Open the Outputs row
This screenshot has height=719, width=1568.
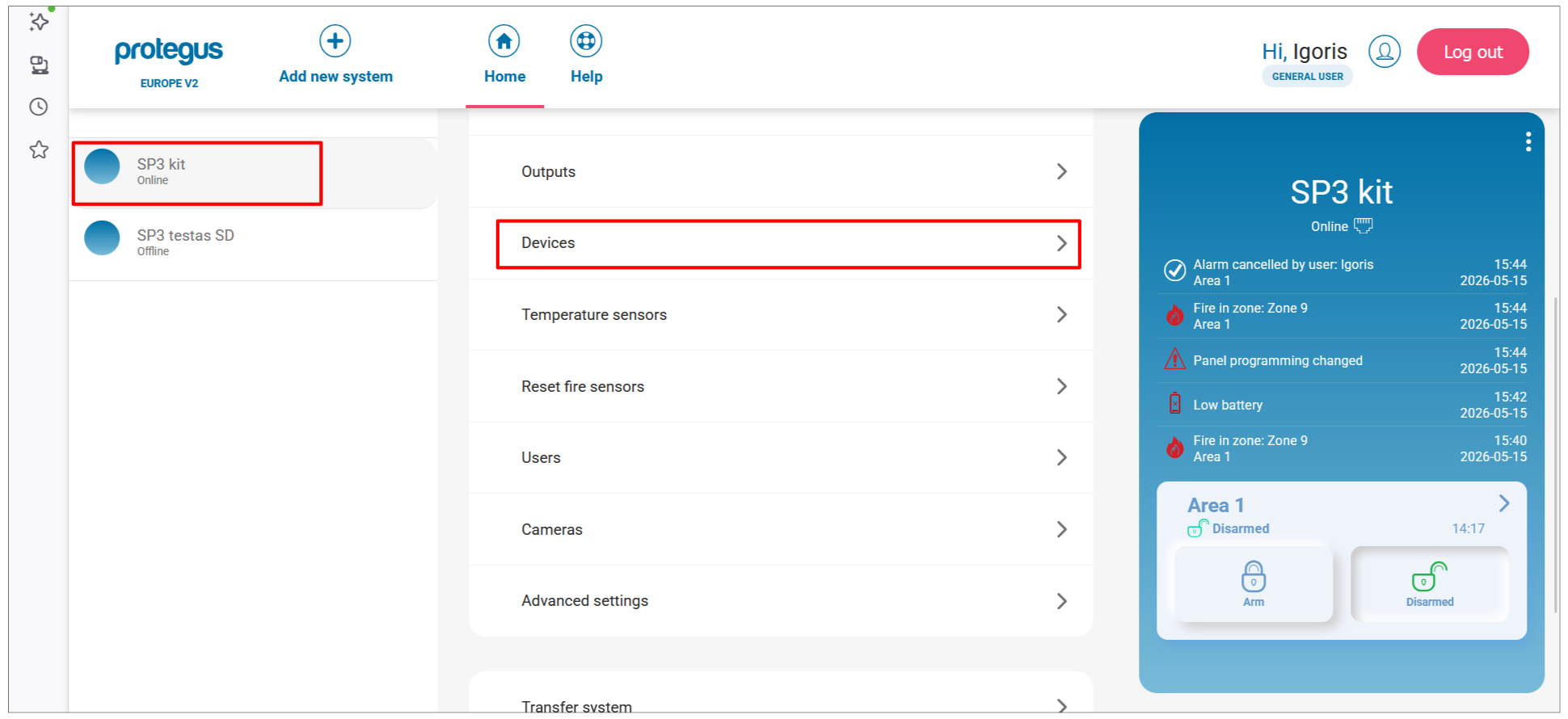pos(781,171)
